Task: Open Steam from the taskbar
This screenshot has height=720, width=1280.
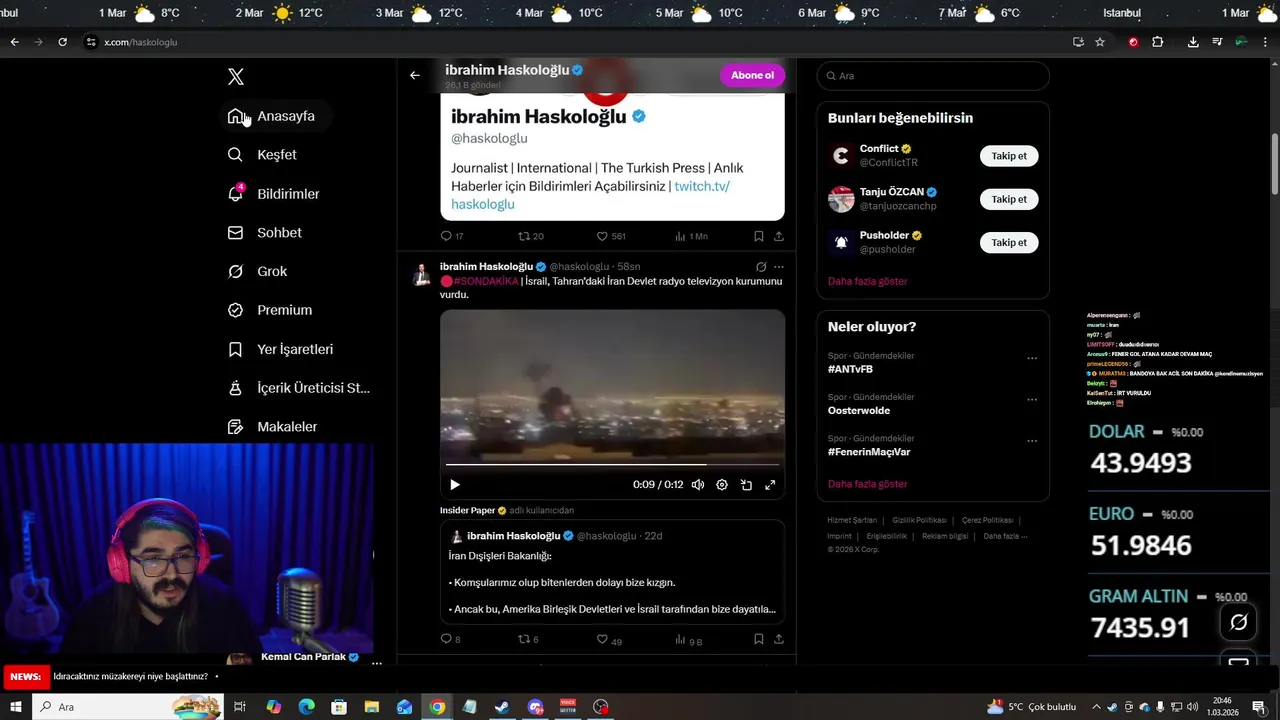Action: pos(502,707)
